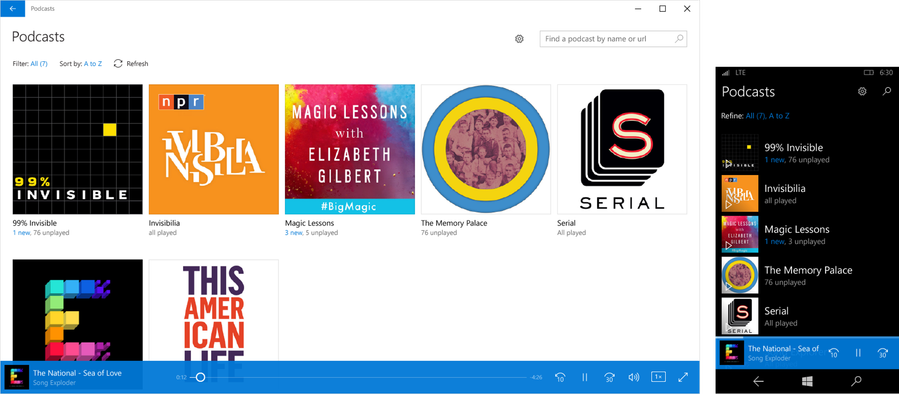Expand player with full-screen arrow icon
This screenshot has height=394, width=899.
tap(683, 377)
